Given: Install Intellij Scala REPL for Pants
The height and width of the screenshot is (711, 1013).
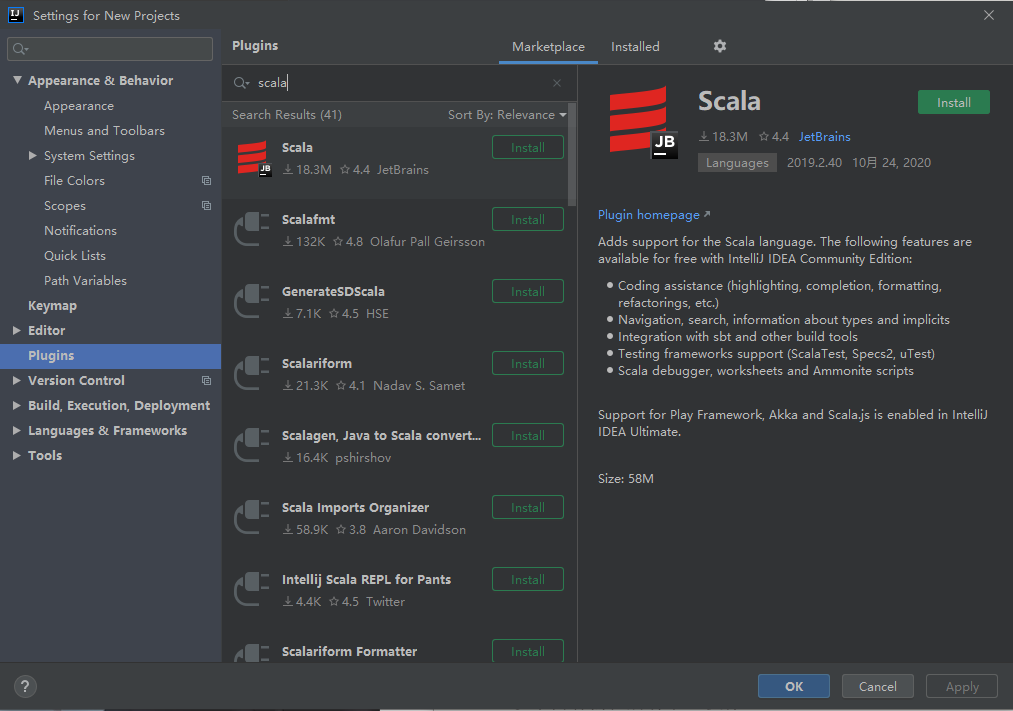Looking at the screenshot, I should (x=527, y=579).
